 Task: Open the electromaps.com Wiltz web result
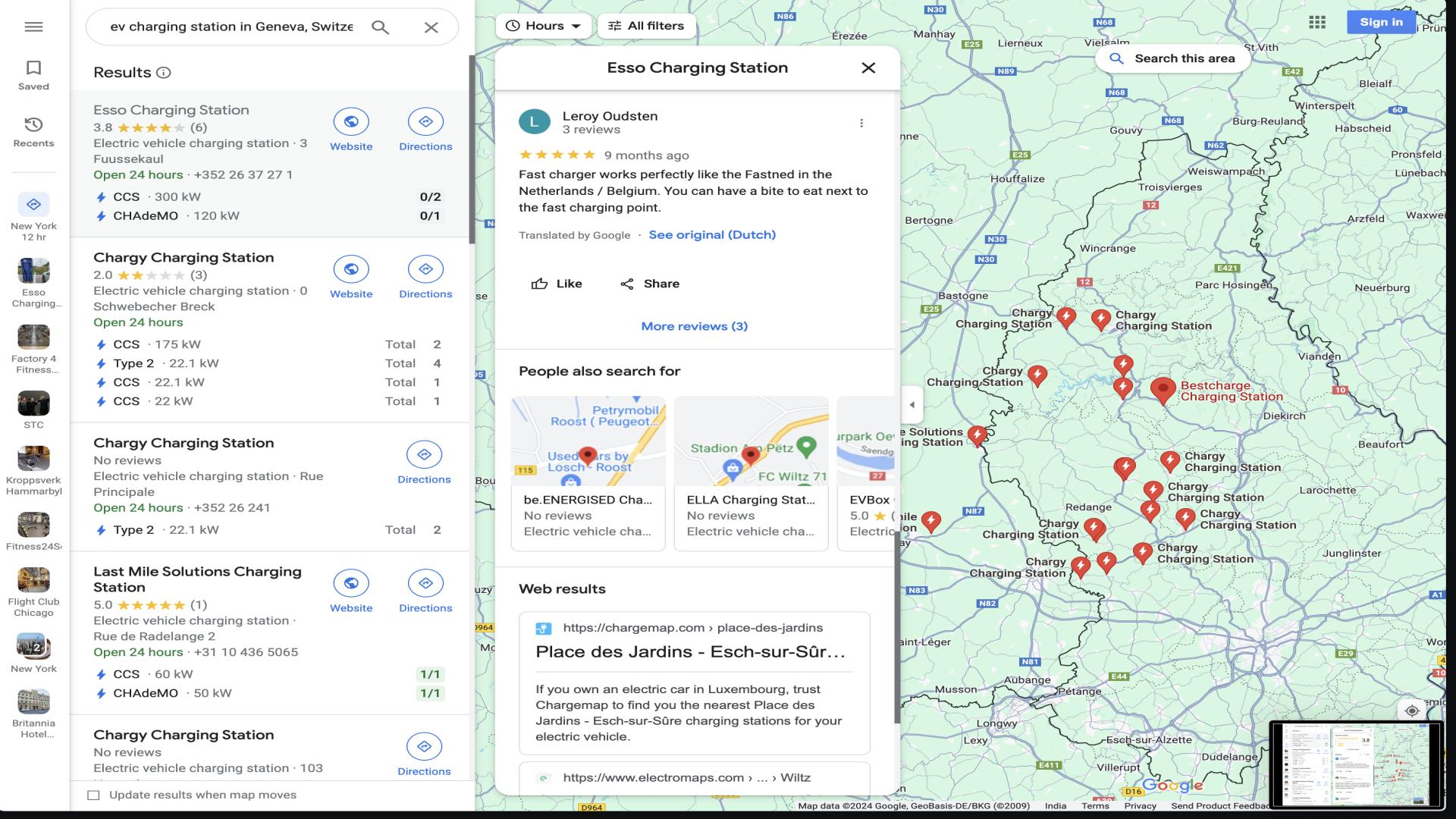pos(694,777)
